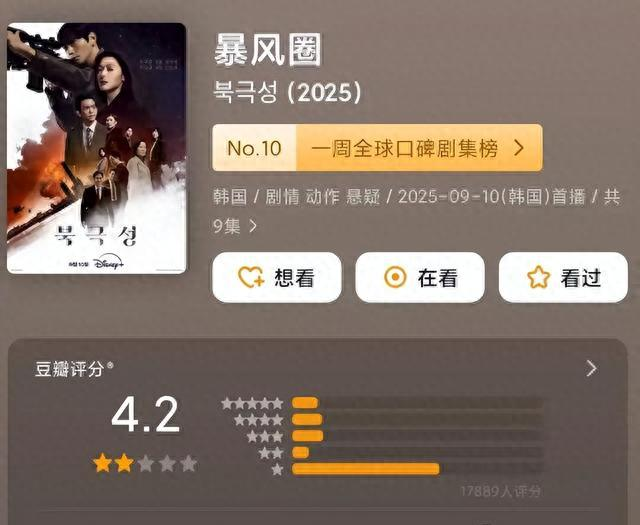Viewport: 640px width, 525px height.
Task: Expand the 豆瓣评分 details chevron
Action: [591, 368]
